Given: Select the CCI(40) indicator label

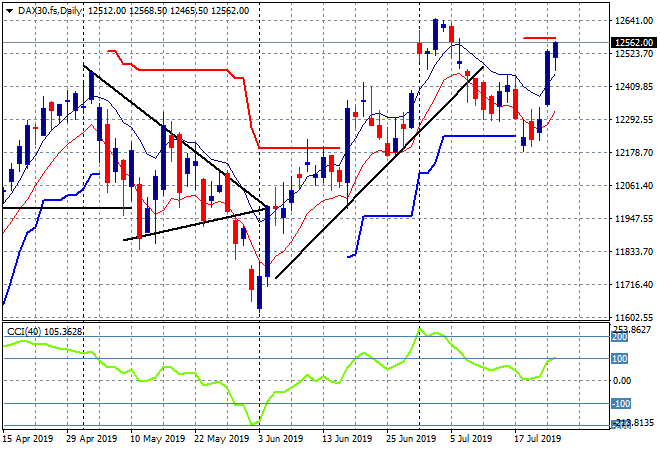Looking at the screenshot, I should [24, 332].
